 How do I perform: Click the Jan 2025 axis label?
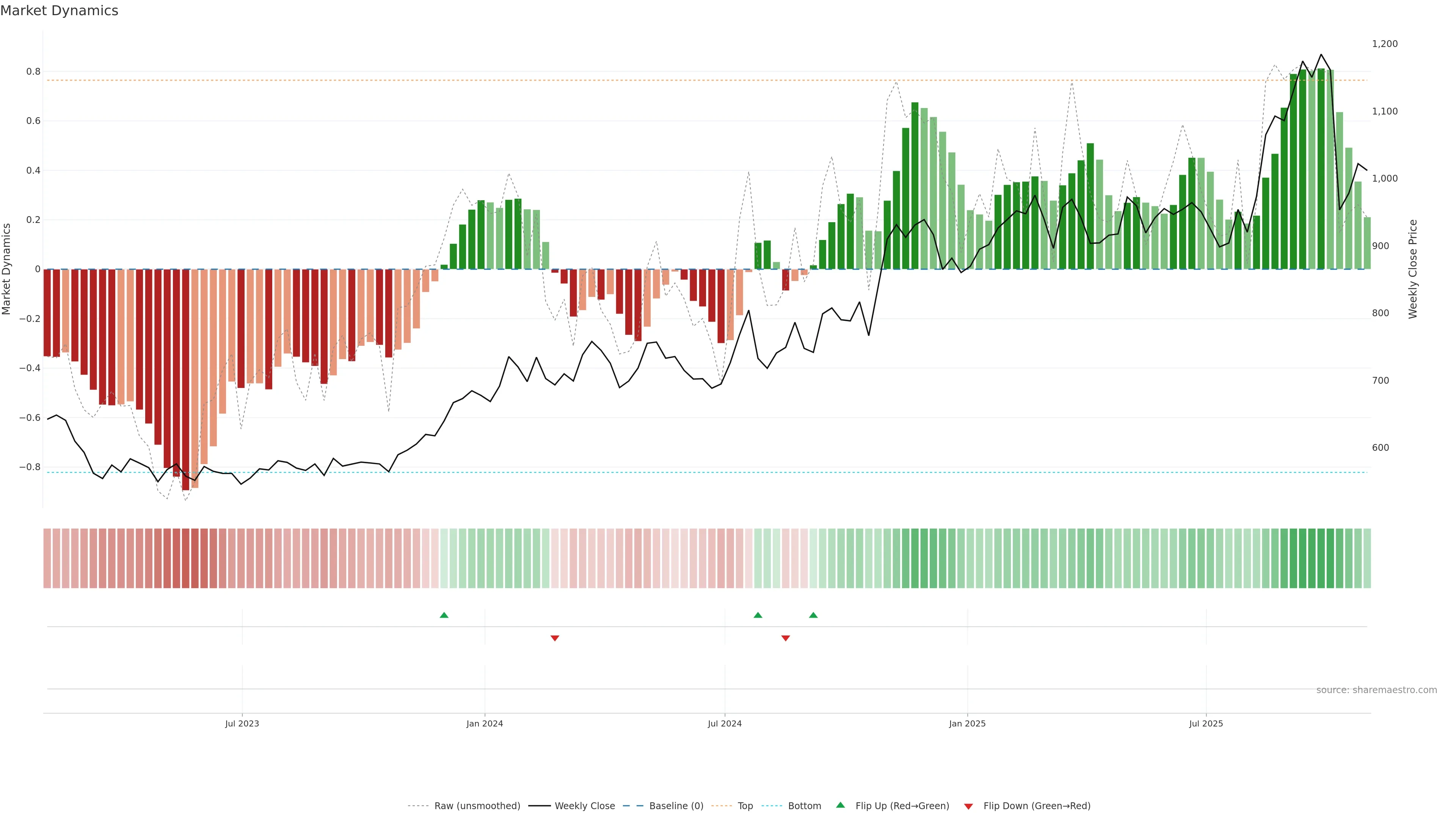(966, 723)
